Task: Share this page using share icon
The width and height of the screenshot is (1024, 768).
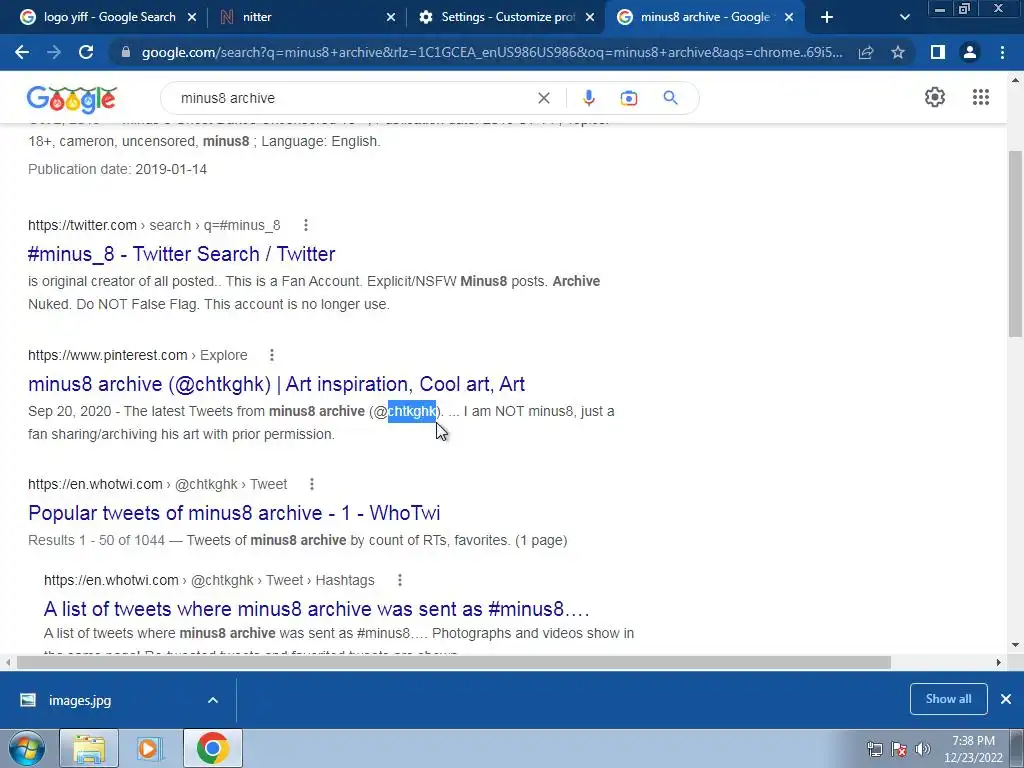Action: [x=866, y=52]
